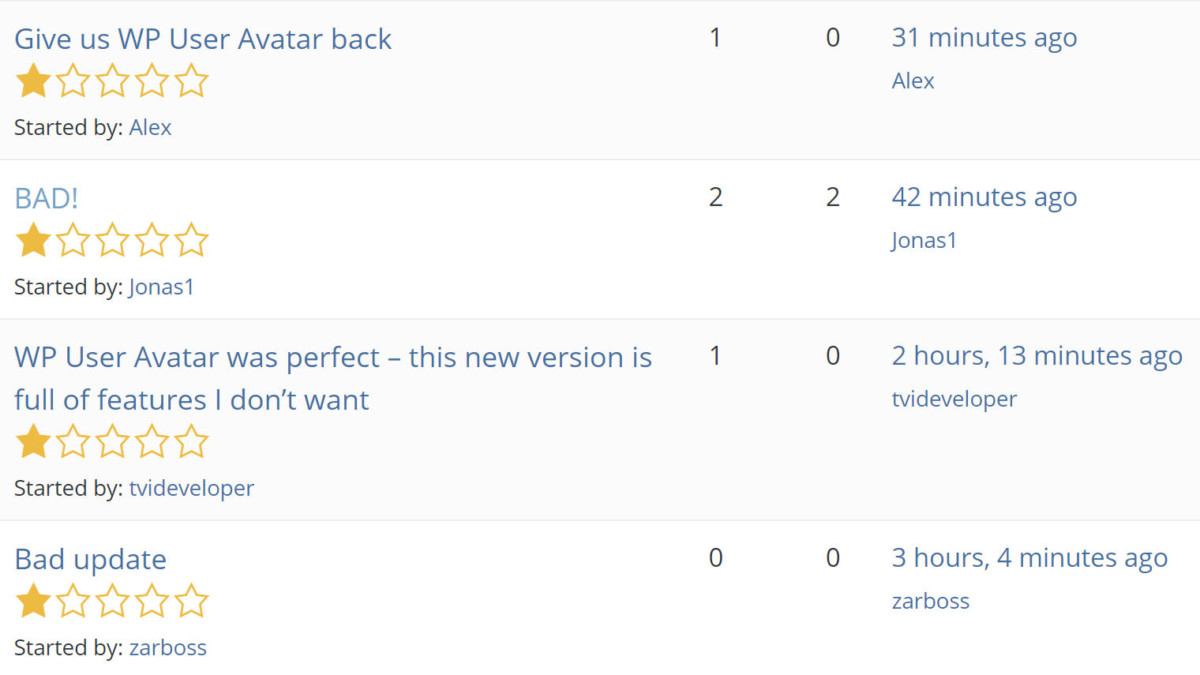Open tvideveloper's profile in the right column
Image resolution: width=1200 pixels, height=675 pixels.
[x=954, y=398]
